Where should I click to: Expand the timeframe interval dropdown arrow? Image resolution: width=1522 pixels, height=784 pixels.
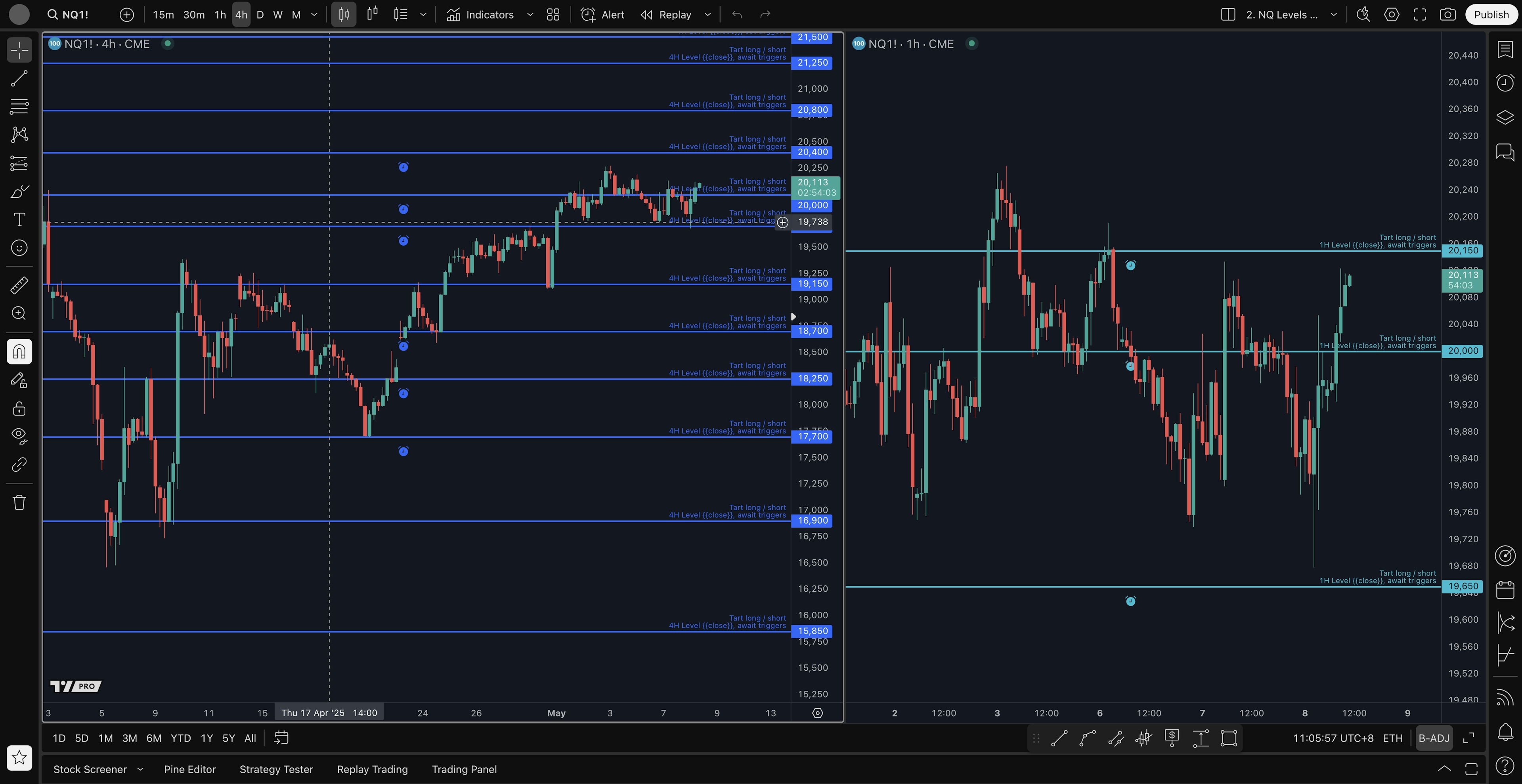[x=314, y=15]
